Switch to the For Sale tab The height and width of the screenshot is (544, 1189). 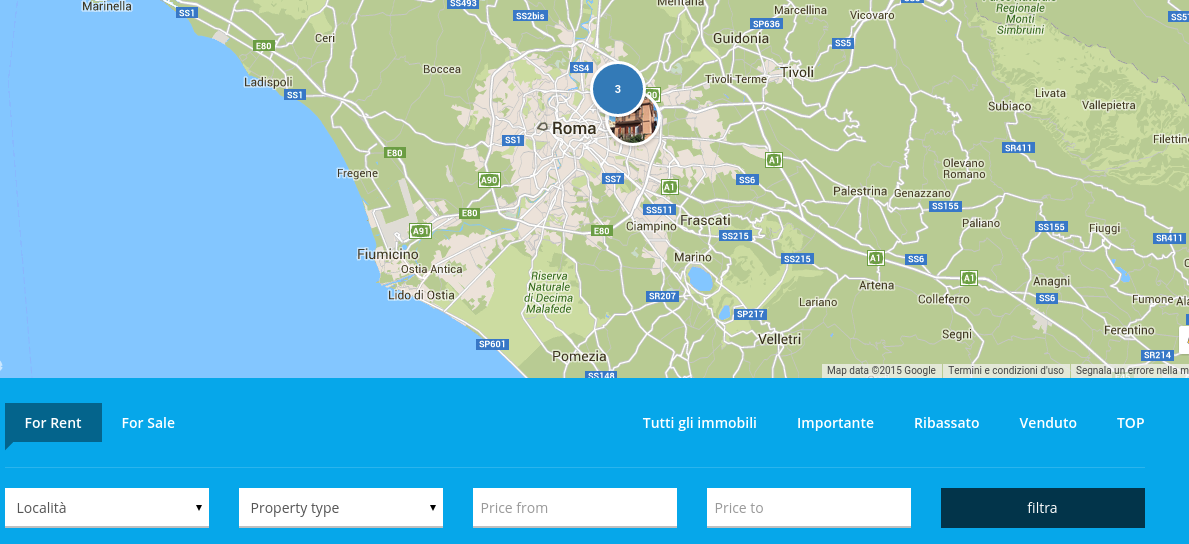148,423
